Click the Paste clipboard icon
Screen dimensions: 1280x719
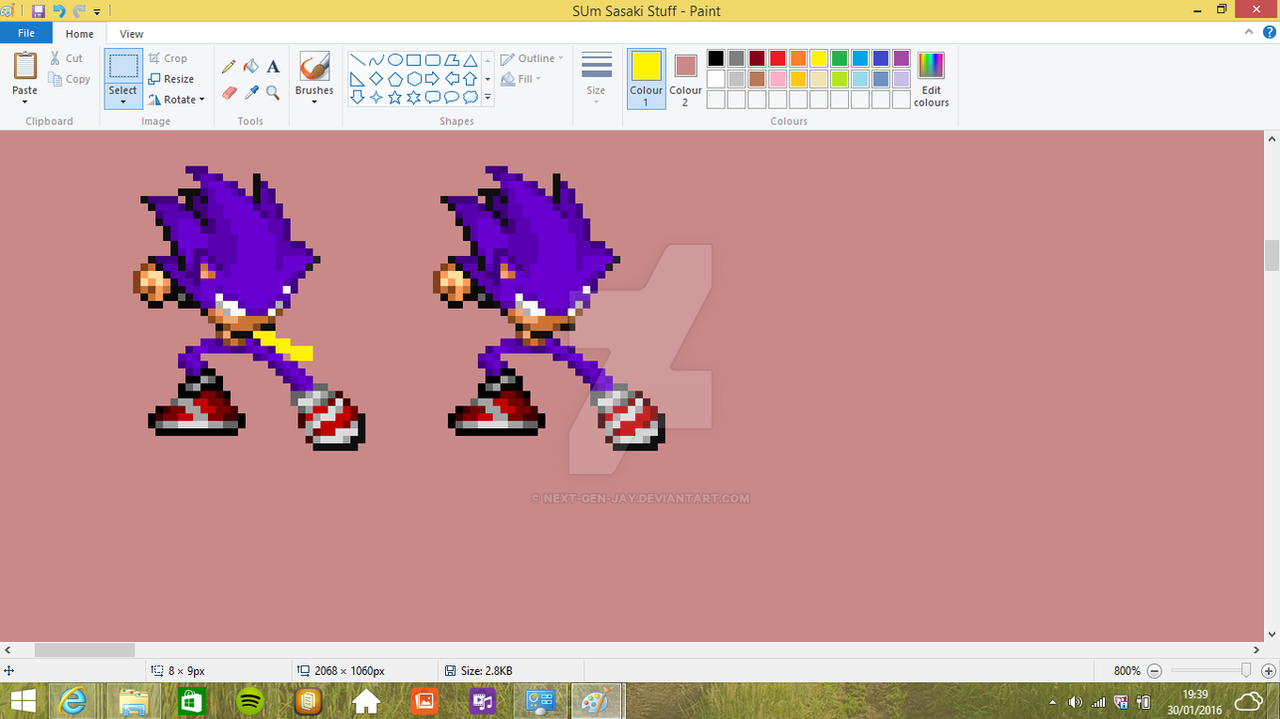click(x=25, y=66)
